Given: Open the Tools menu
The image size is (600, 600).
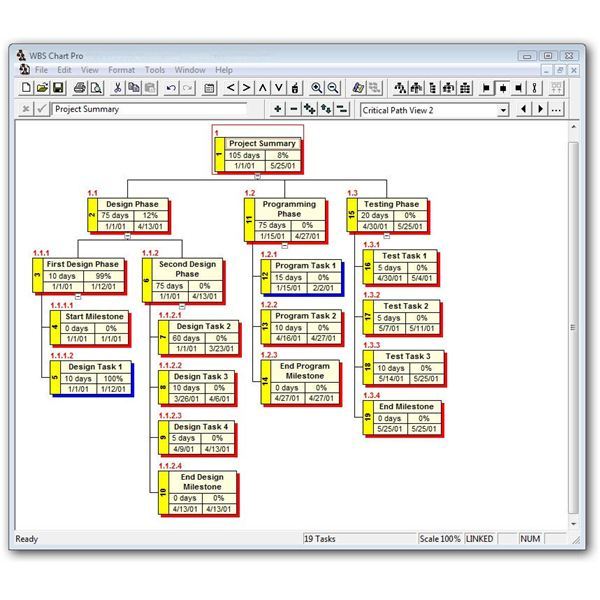Looking at the screenshot, I should 155,70.
